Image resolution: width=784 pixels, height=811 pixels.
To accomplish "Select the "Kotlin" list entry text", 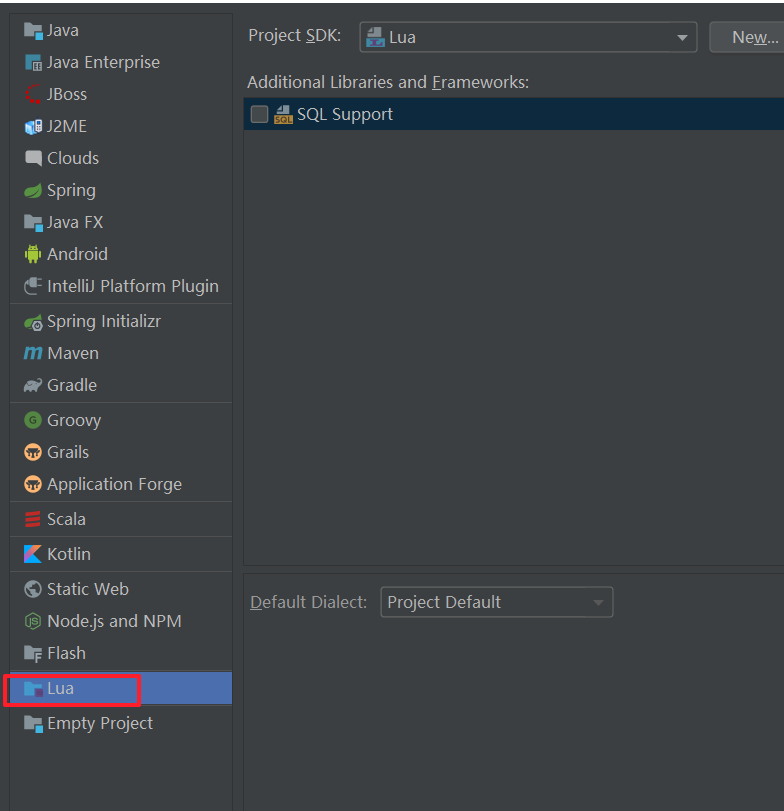I will coord(69,554).
